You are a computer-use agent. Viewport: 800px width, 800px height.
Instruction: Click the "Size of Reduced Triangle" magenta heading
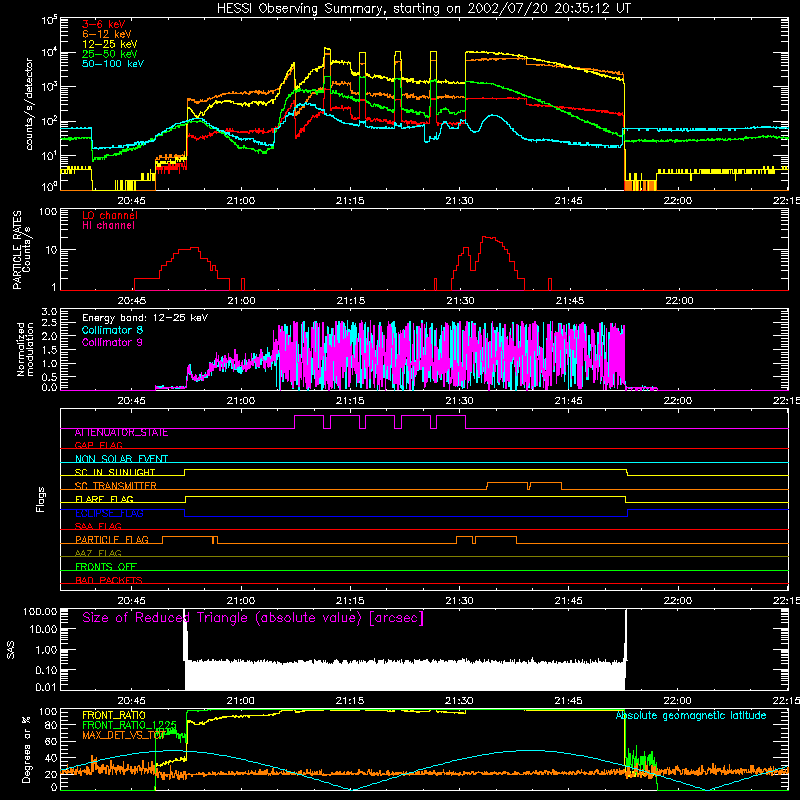[x=253, y=618]
